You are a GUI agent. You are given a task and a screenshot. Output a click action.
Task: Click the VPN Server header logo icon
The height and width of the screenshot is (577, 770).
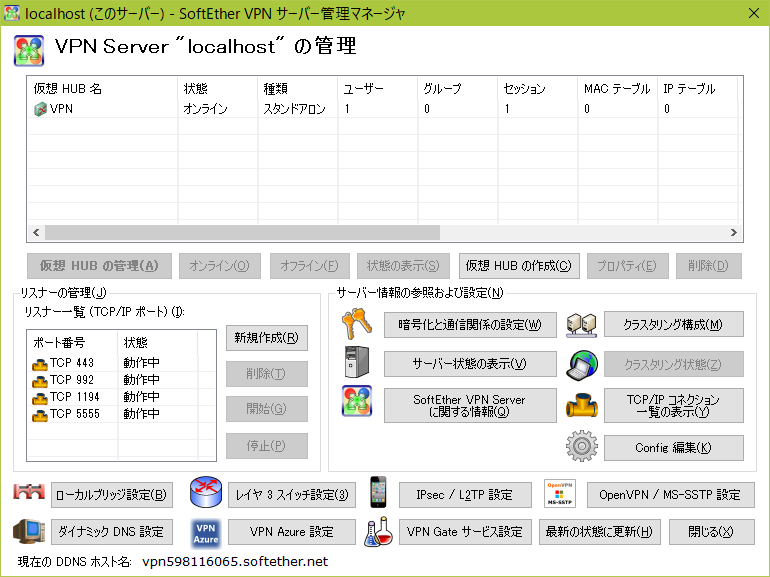[x=29, y=51]
